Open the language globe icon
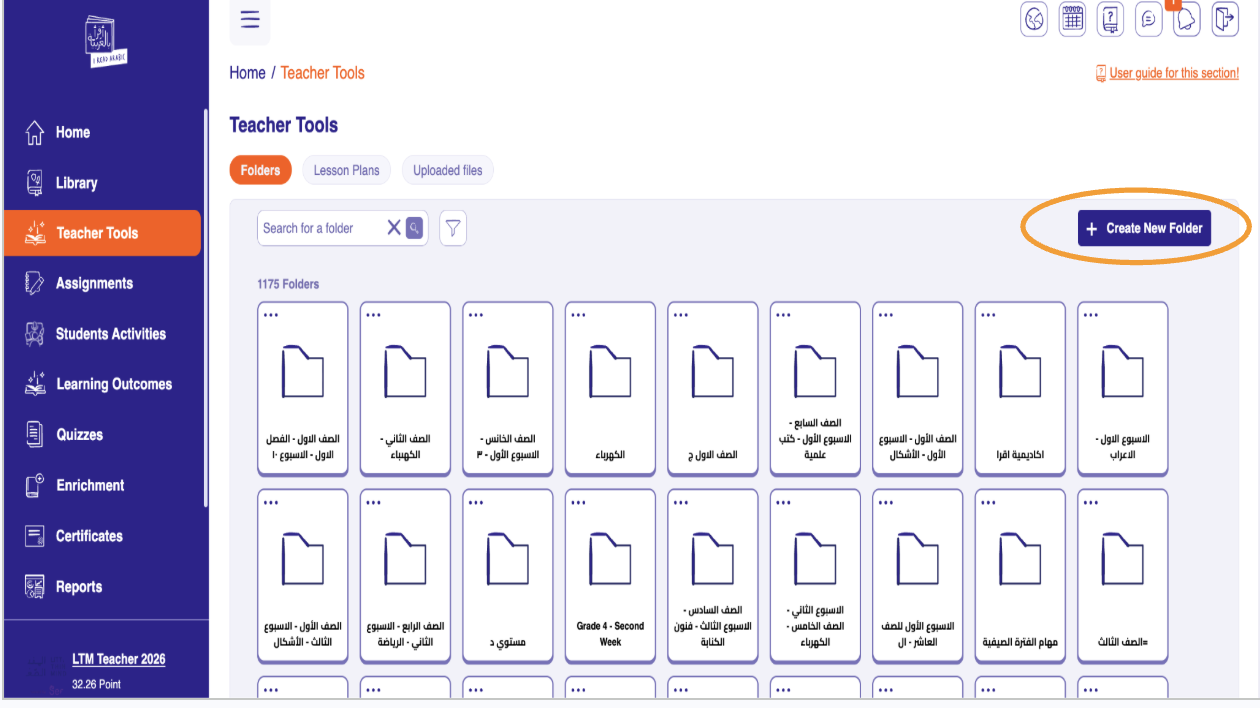Screen dimensions: 1260x708 click(x=1034, y=19)
